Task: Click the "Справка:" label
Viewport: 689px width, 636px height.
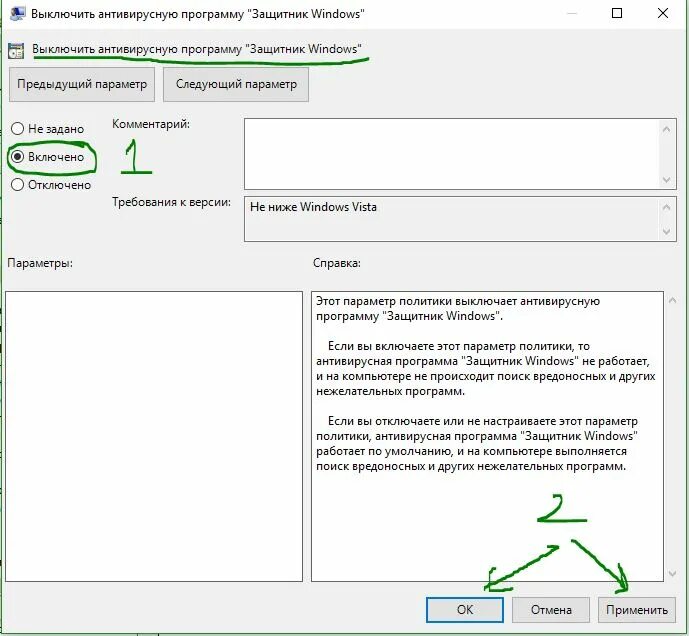Action: (x=337, y=263)
